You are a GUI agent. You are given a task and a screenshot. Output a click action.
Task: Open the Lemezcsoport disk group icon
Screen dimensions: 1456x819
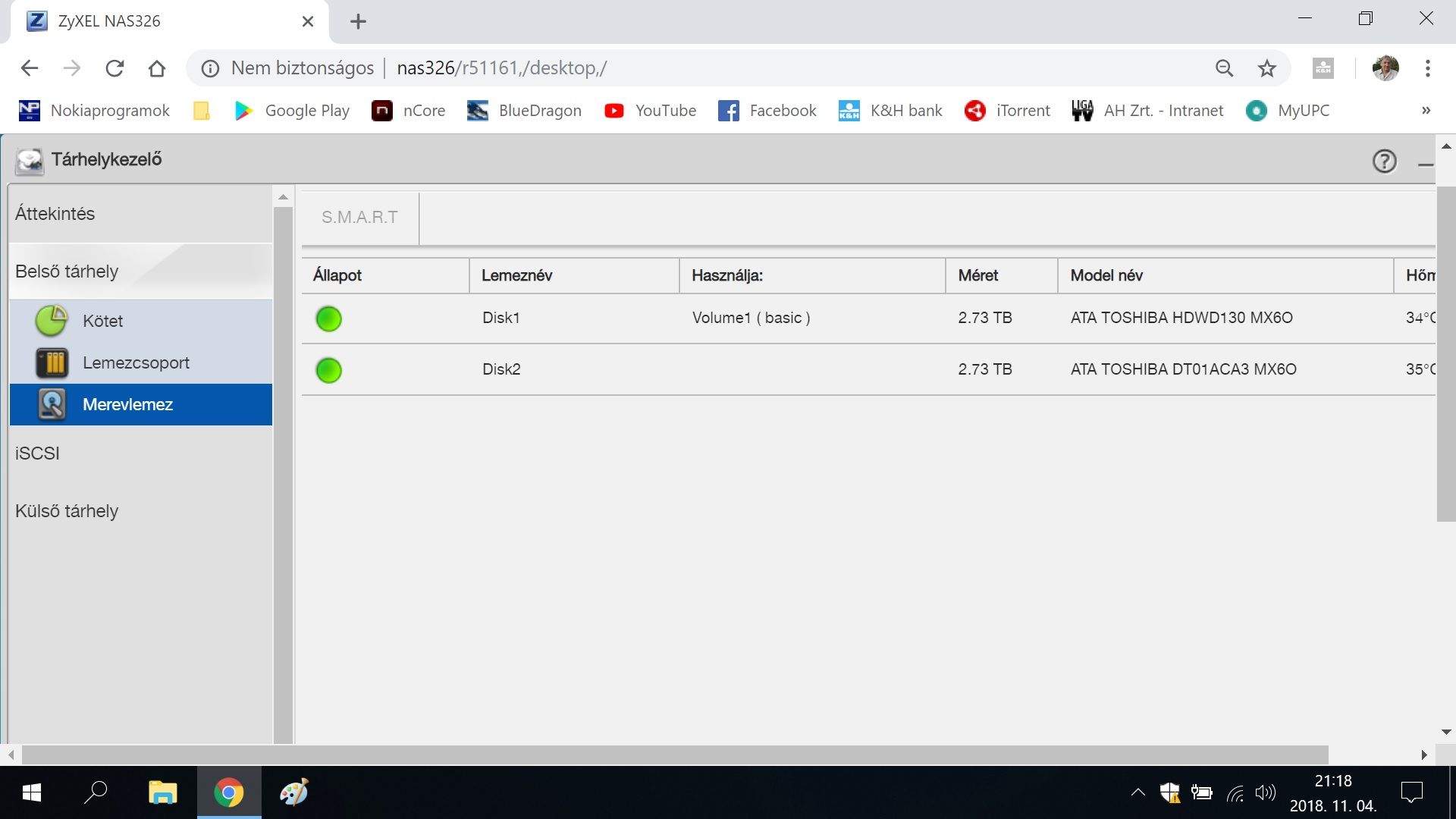coord(52,362)
